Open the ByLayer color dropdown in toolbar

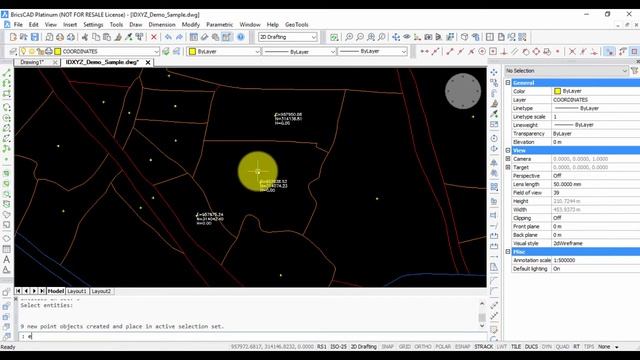point(257,51)
